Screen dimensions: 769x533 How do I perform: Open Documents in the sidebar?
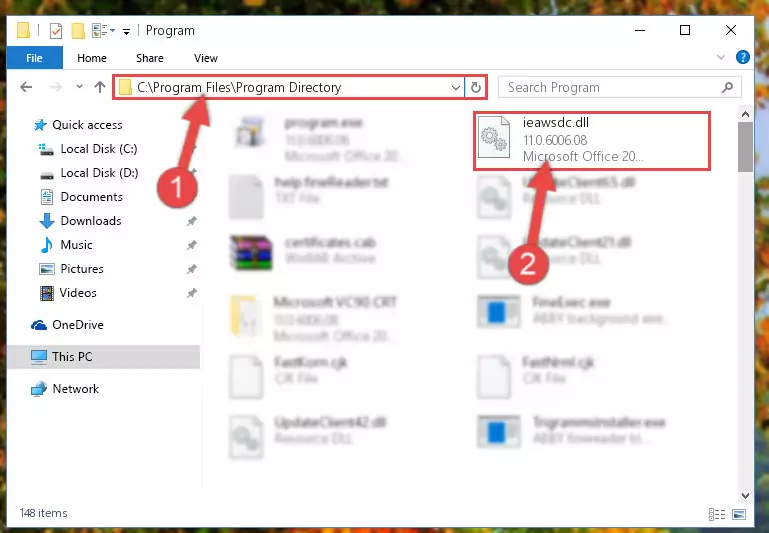pyautogui.click(x=91, y=197)
